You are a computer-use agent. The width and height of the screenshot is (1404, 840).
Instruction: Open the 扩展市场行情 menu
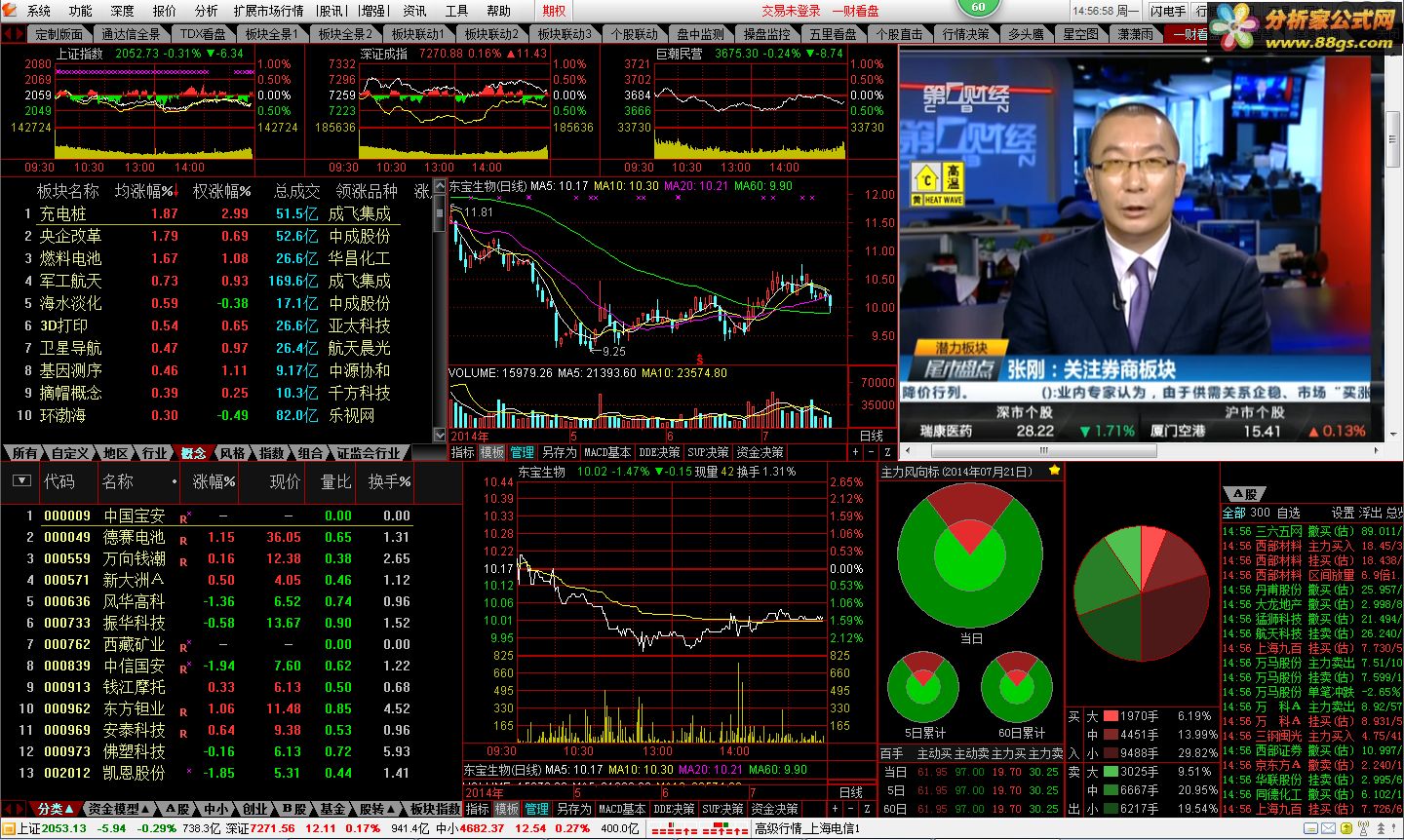pos(268,11)
